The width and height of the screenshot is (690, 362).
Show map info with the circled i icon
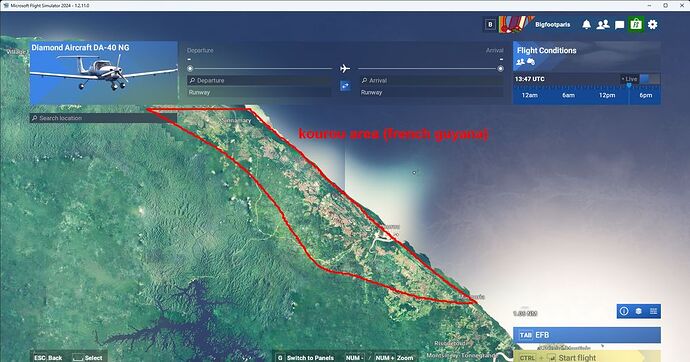click(624, 311)
